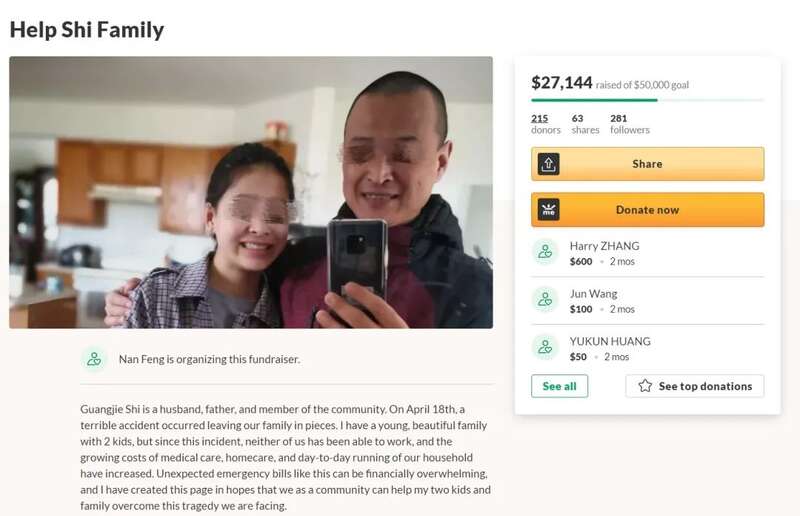
Task: Click the star icon beside top donations
Action: 645,386
